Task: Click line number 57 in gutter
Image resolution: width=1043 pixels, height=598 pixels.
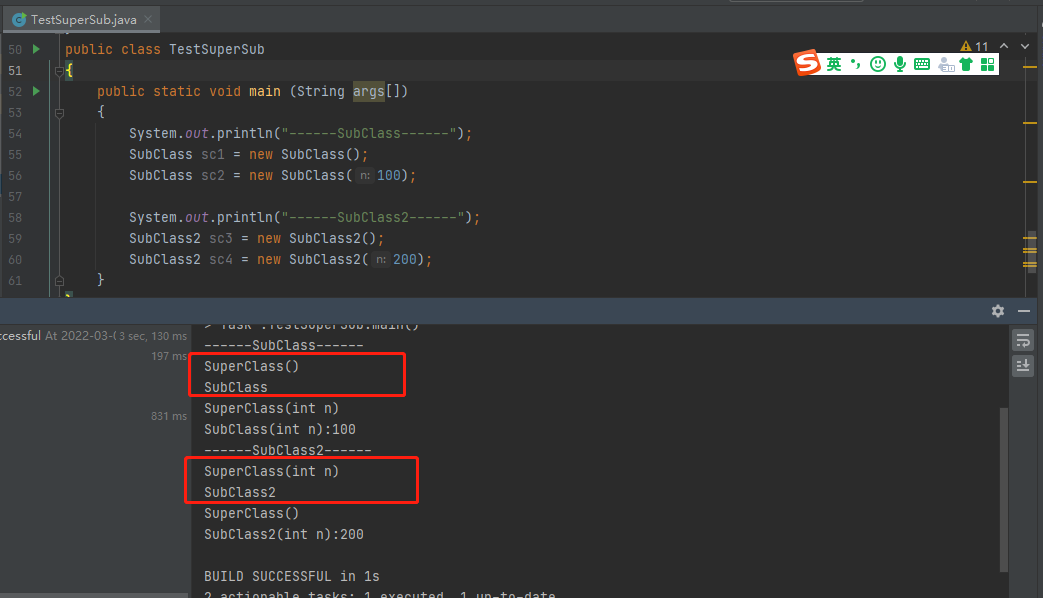Action: pyautogui.click(x=15, y=197)
